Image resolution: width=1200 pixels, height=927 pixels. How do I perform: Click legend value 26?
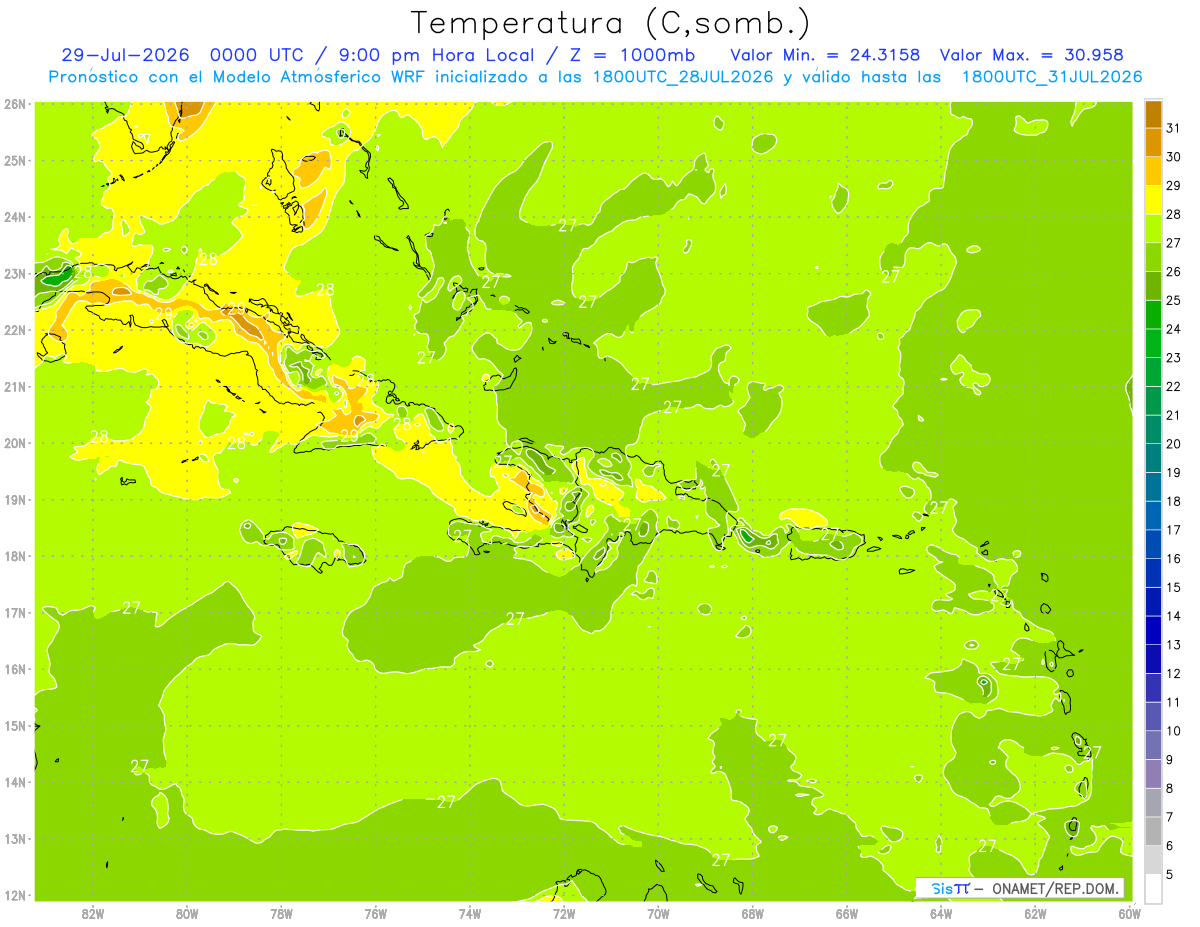[1173, 271]
